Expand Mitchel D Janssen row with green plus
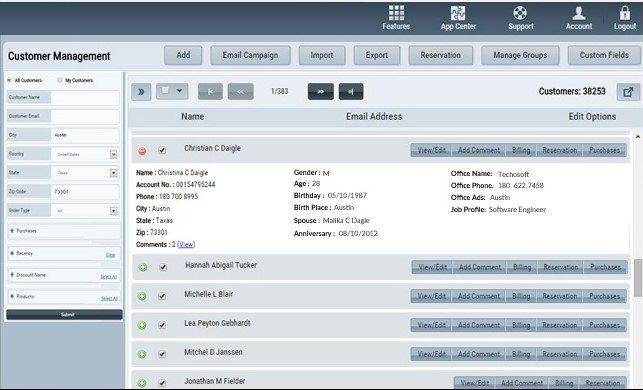 click(x=142, y=354)
